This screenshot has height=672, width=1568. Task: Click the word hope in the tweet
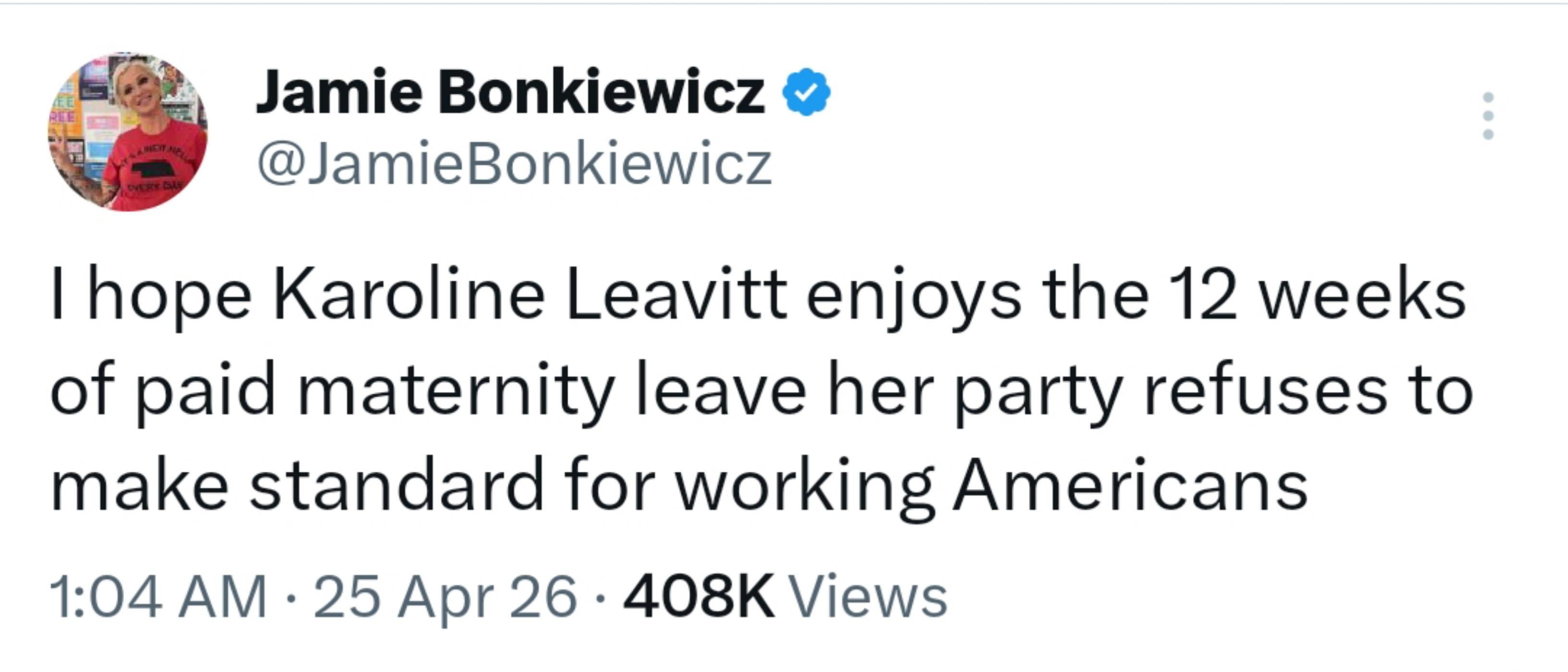coord(170,296)
